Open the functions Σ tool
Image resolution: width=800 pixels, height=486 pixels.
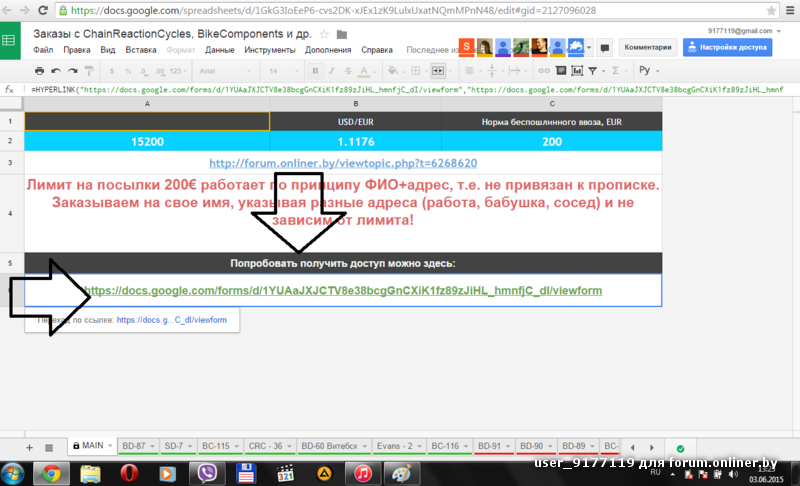[x=616, y=71]
